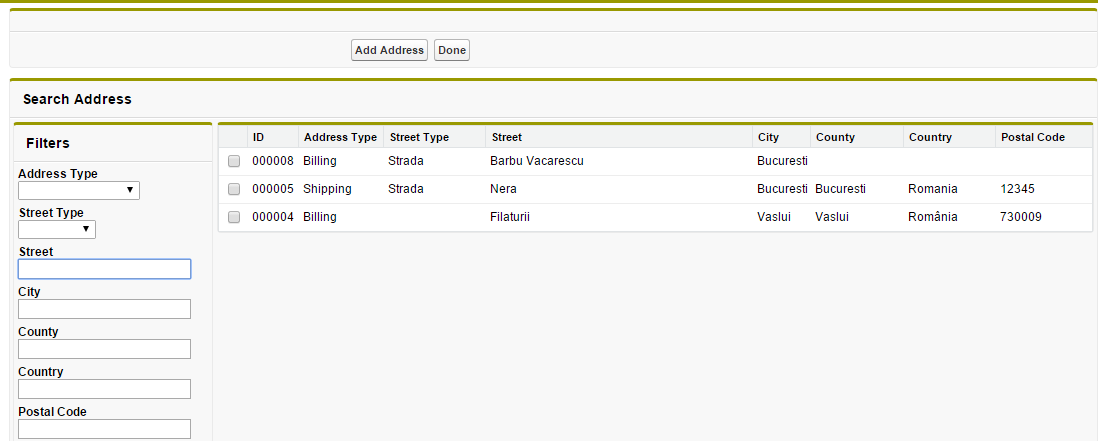Screen dimensions: 1098x441
Task: Select the County filter input box
Action: pos(104,349)
